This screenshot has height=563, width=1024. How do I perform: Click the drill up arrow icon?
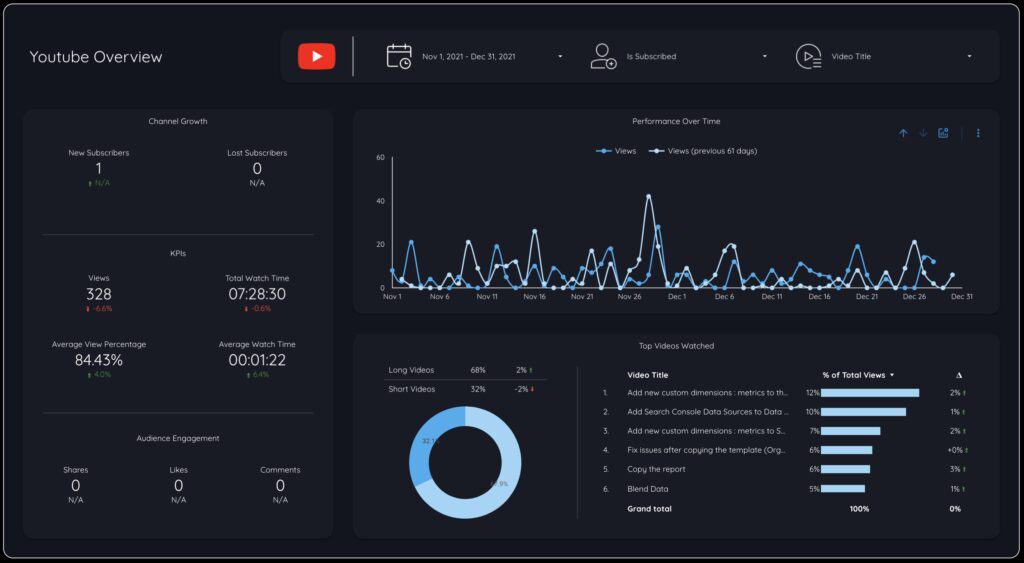point(903,133)
